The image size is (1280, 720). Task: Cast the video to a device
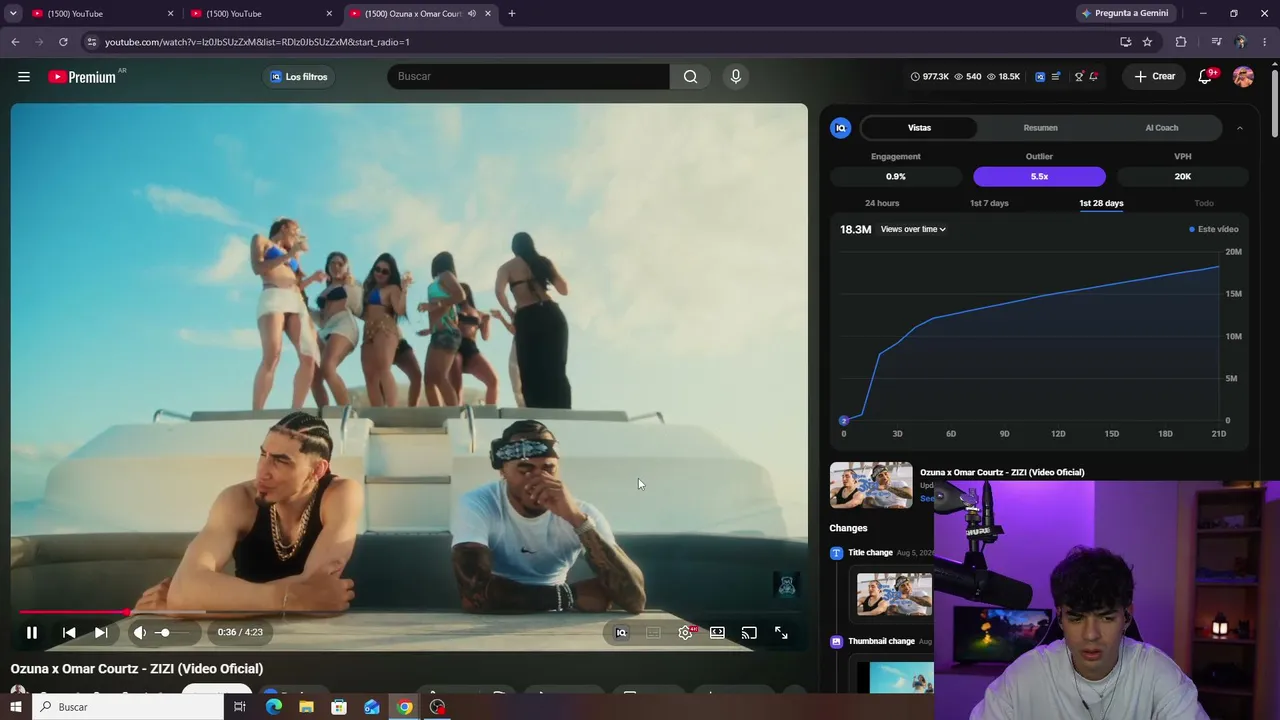pyautogui.click(x=749, y=633)
